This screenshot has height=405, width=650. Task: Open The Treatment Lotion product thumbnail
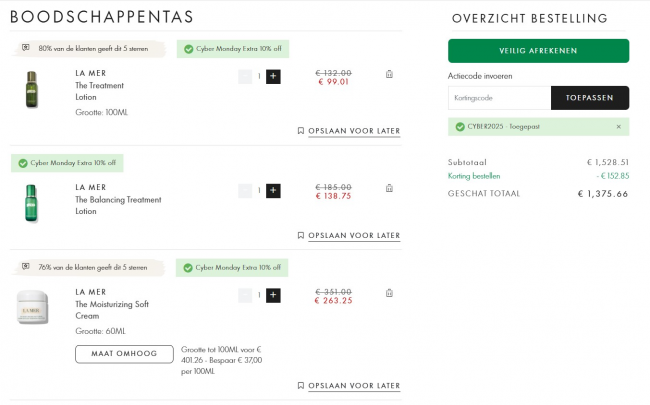point(31,90)
